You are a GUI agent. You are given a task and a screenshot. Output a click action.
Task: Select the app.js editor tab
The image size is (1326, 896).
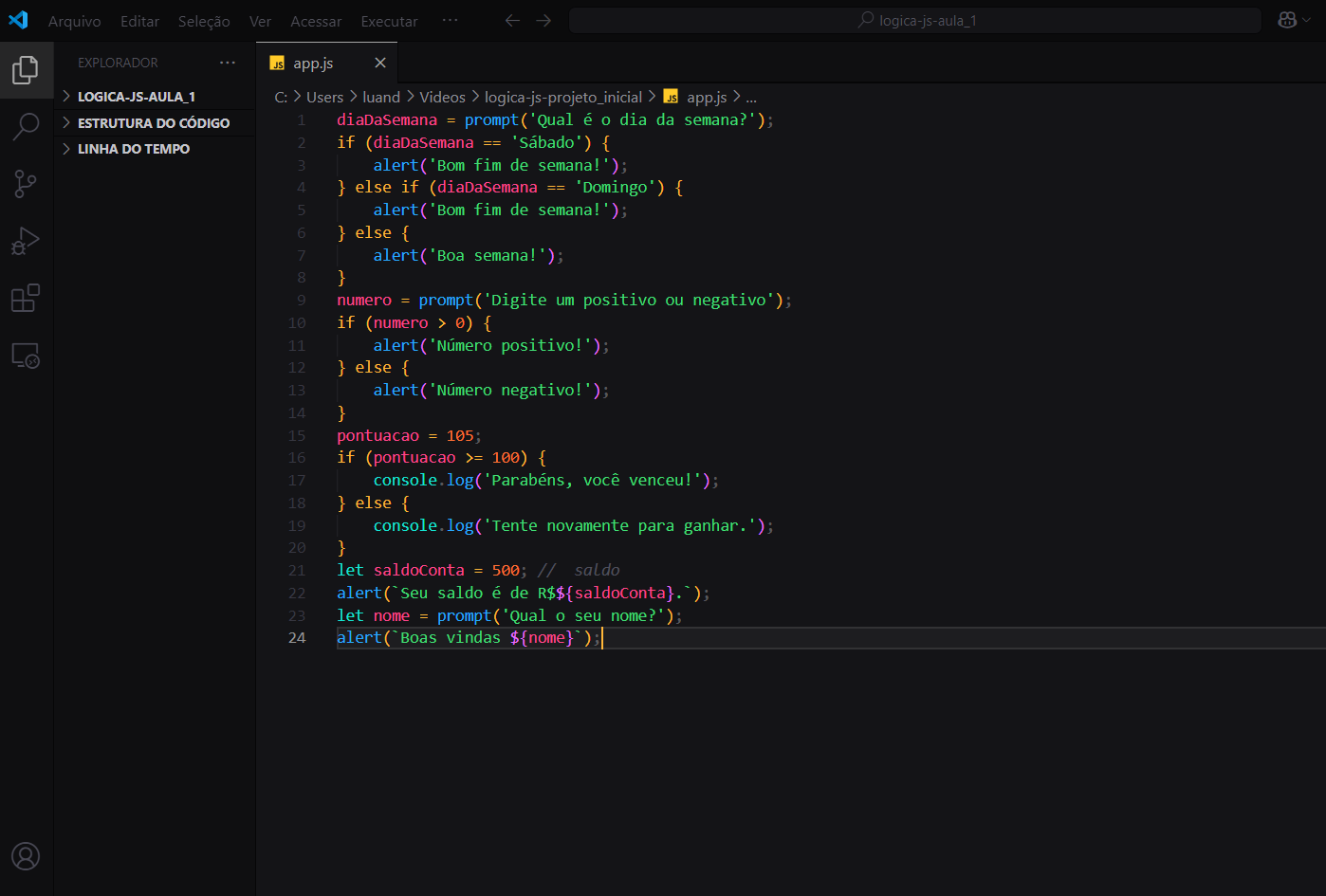pyautogui.click(x=326, y=63)
